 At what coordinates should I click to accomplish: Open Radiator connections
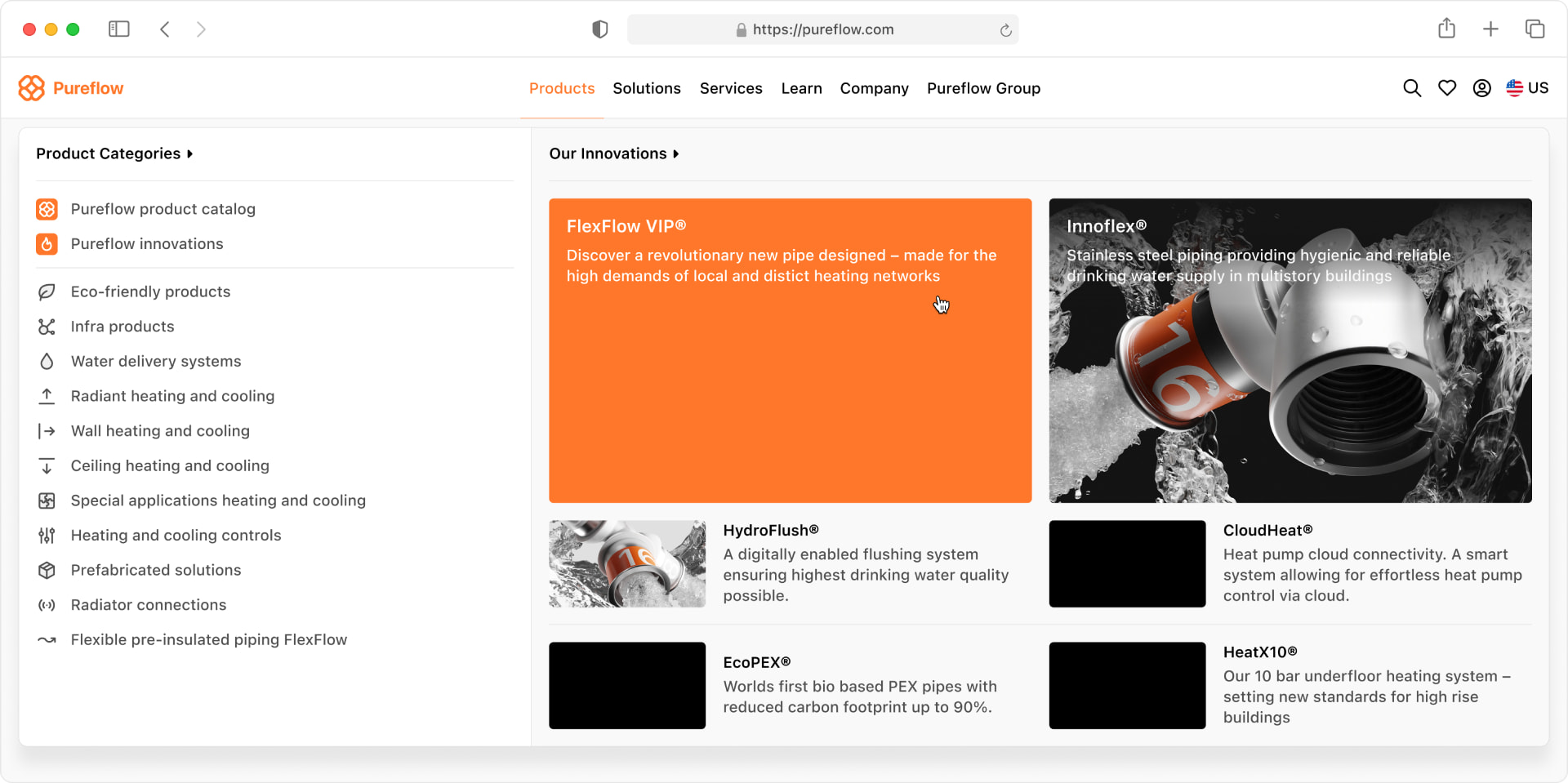pos(149,605)
